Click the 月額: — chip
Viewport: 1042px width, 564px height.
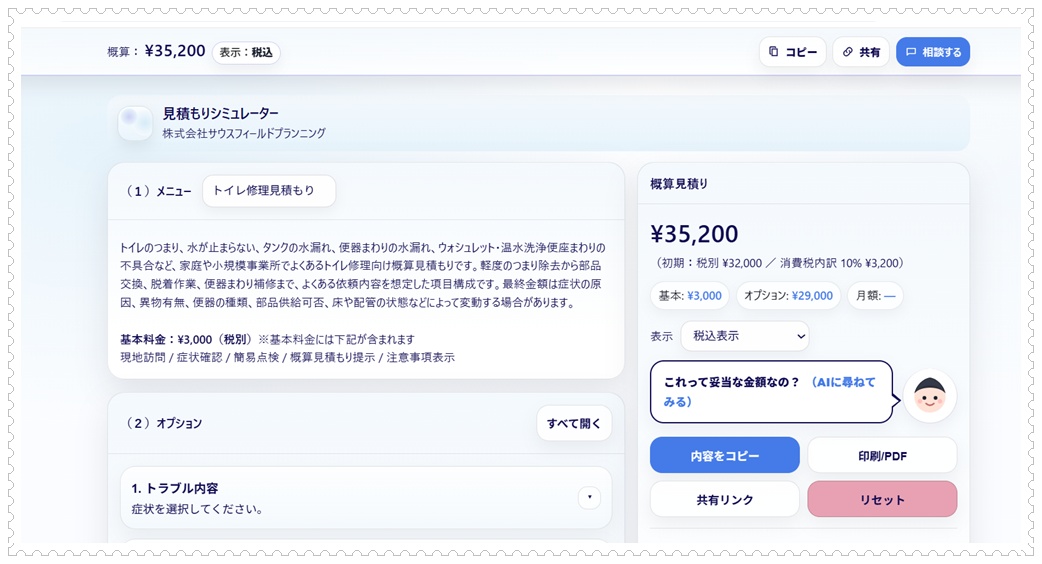click(875, 296)
